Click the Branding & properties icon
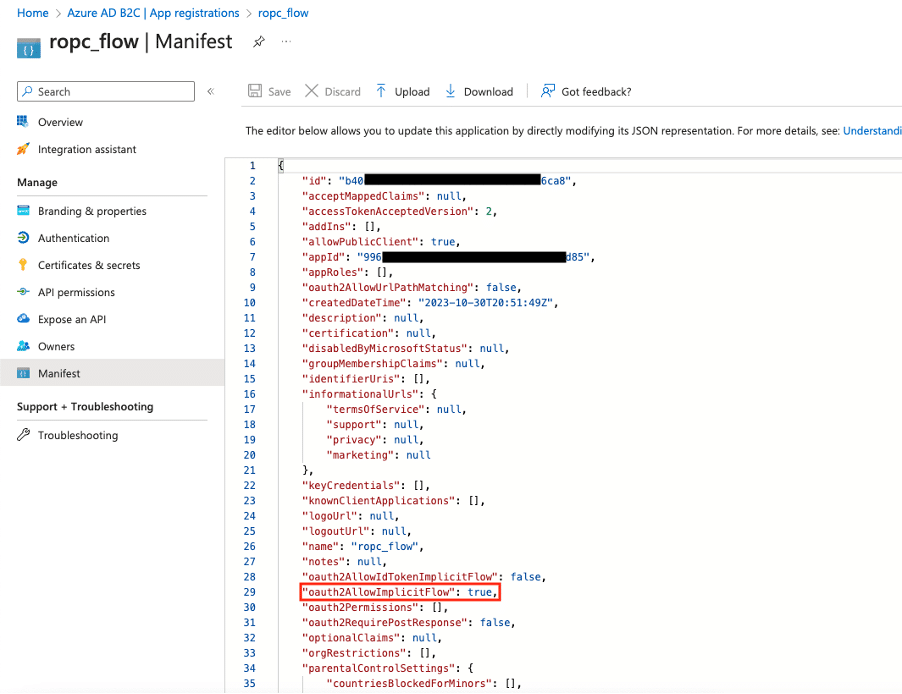 point(23,211)
